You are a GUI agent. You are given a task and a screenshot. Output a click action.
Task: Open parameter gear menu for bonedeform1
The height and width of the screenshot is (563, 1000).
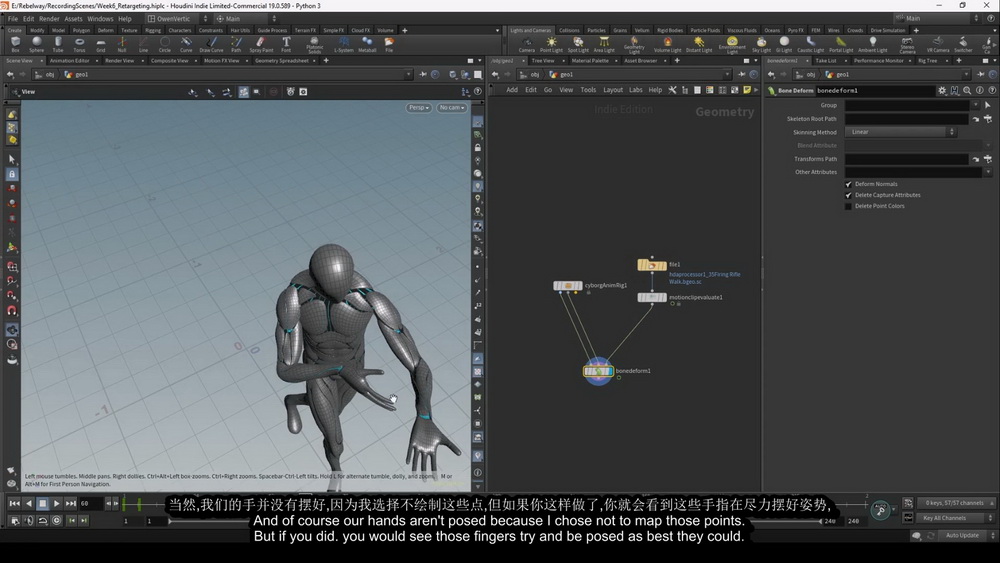pyautogui.click(x=942, y=91)
